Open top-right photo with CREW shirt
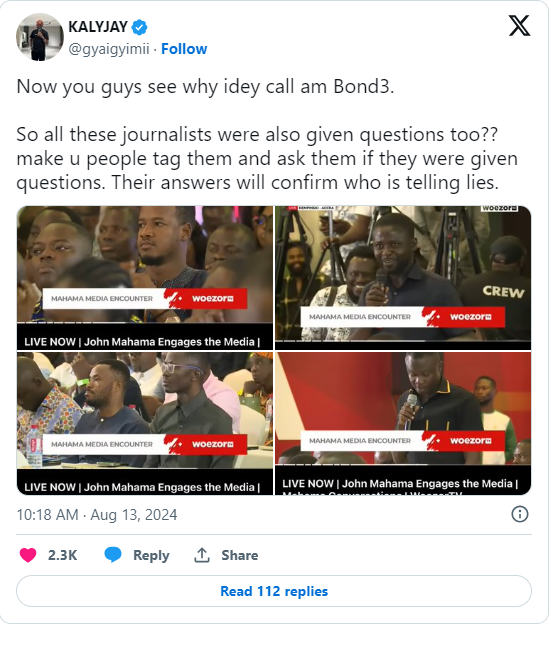The height and width of the screenshot is (663, 551). point(403,278)
